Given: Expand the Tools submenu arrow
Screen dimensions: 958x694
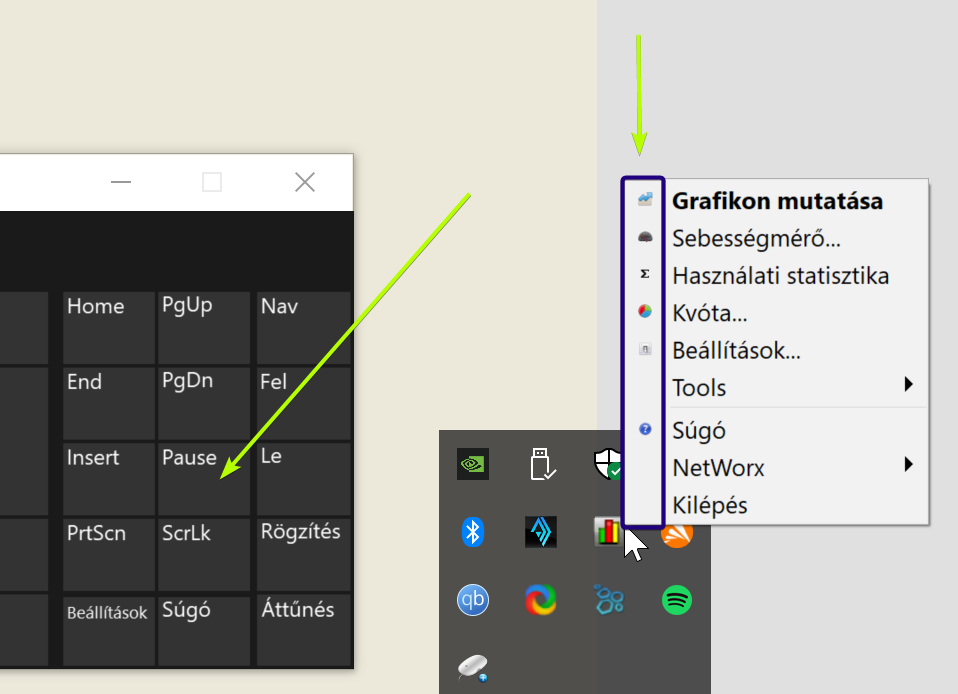Looking at the screenshot, I should [908, 385].
